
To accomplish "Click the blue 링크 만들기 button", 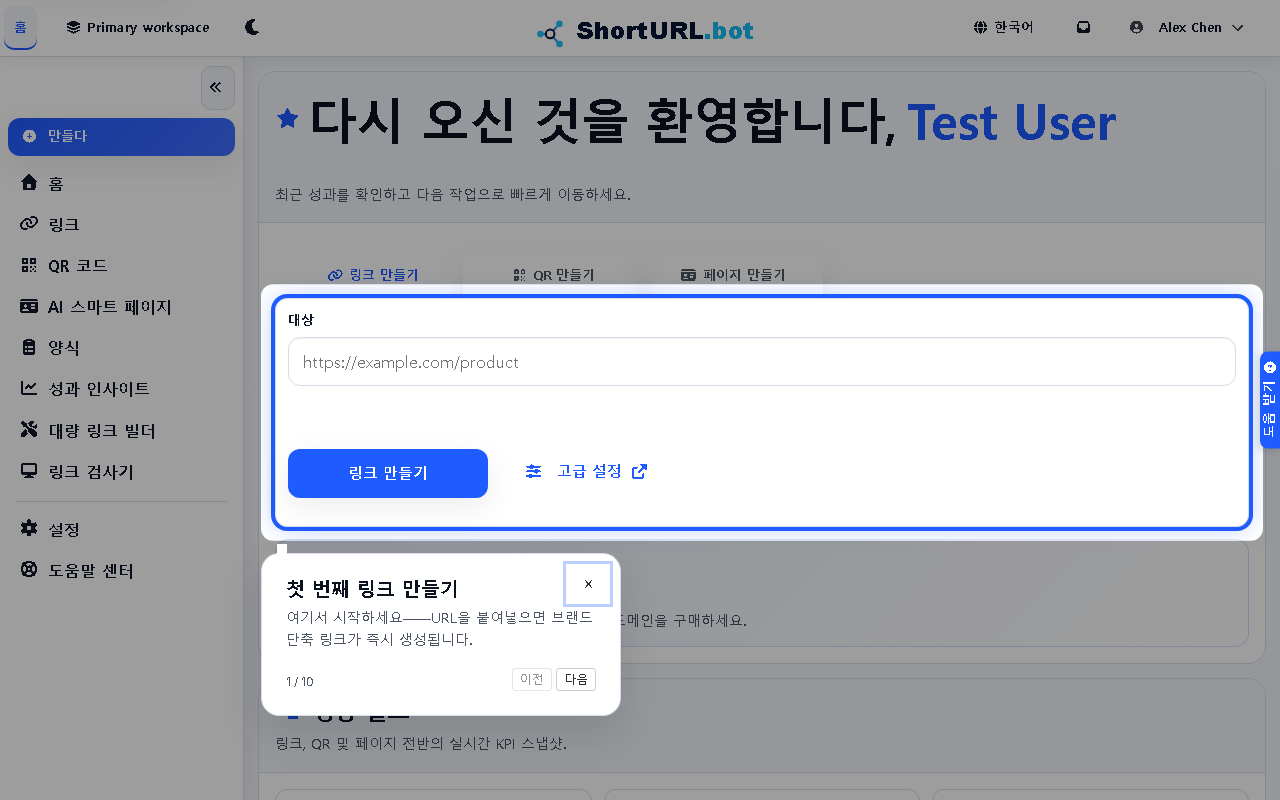I will click(x=388, y=473).
